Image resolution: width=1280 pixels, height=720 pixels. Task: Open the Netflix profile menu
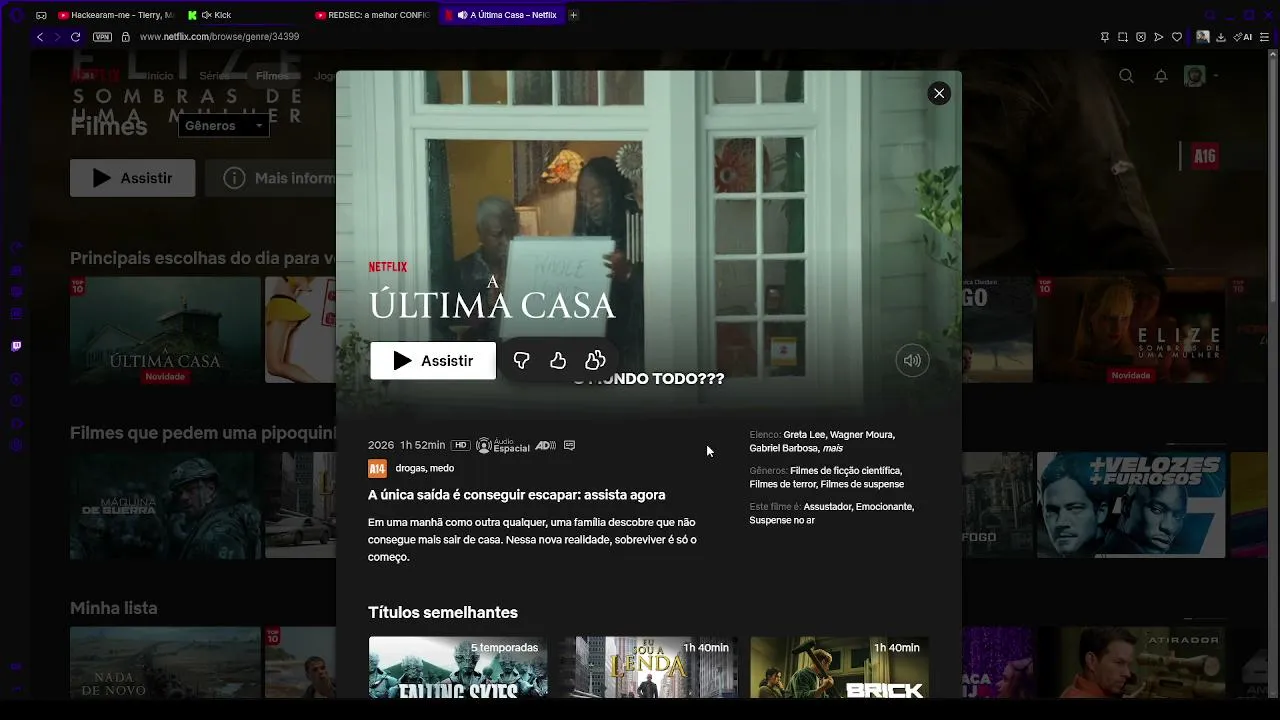point(1200,76)
